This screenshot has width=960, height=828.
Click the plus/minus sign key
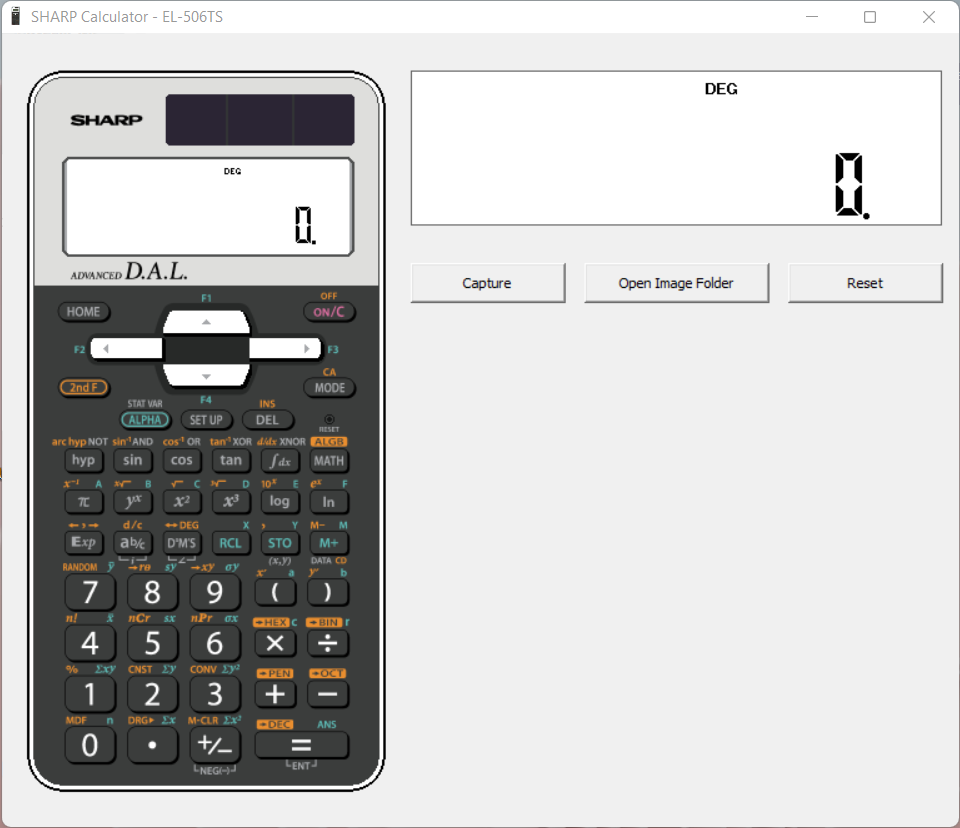point(215,746)
